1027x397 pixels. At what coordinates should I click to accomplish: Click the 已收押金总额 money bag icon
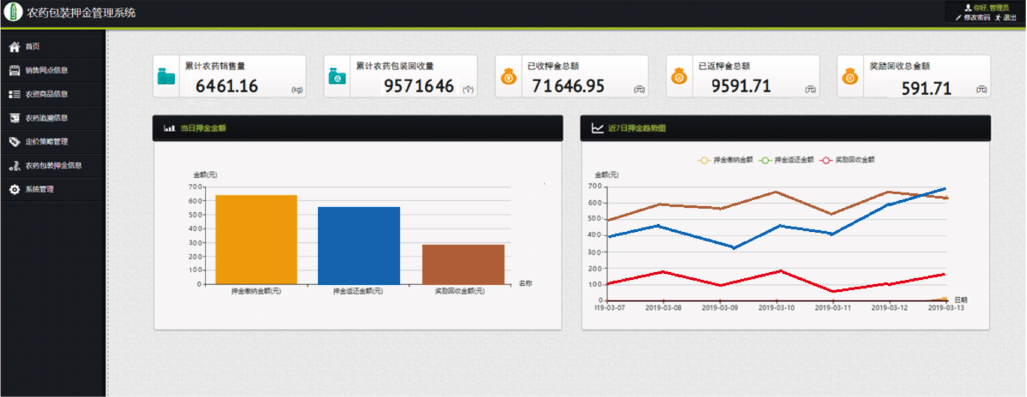coord(509,77)
